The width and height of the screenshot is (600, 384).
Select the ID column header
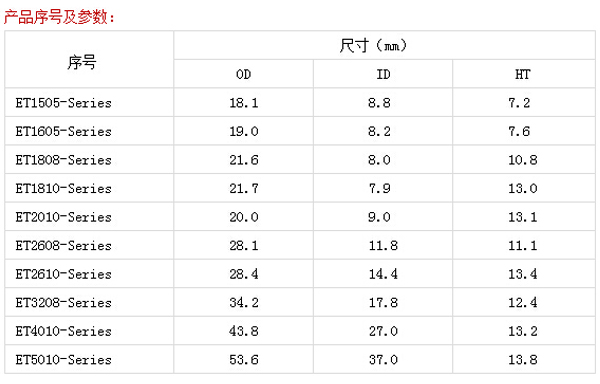383,74
